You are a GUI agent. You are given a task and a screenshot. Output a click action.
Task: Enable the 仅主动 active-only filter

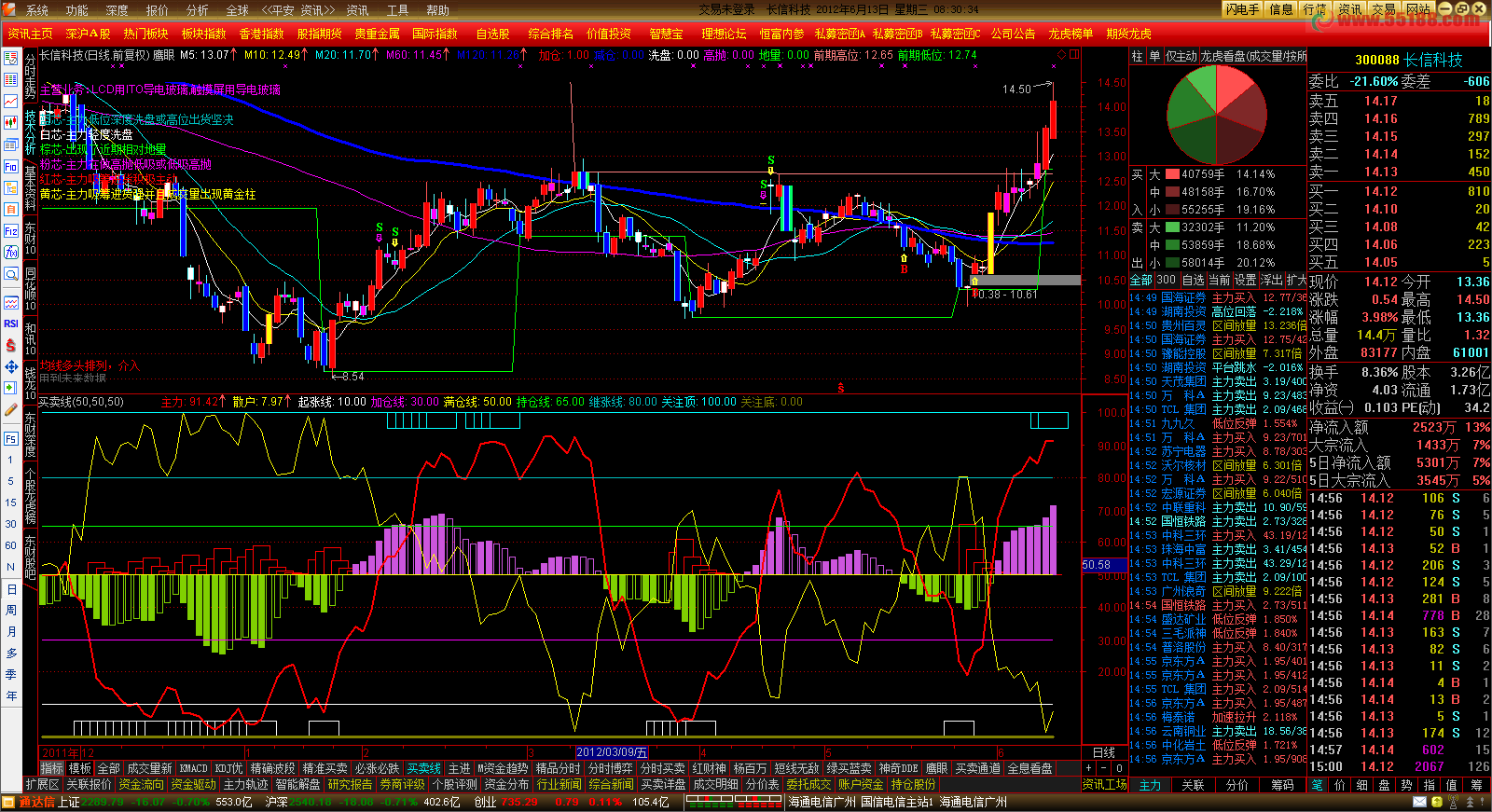pos(1181,56)
